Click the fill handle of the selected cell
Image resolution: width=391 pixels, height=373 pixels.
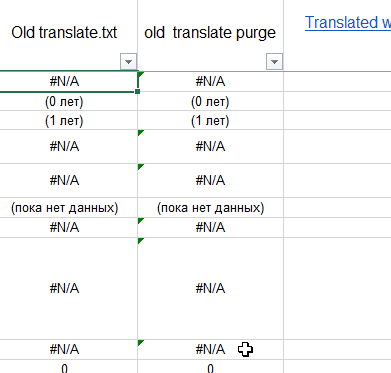coord(138,91)
